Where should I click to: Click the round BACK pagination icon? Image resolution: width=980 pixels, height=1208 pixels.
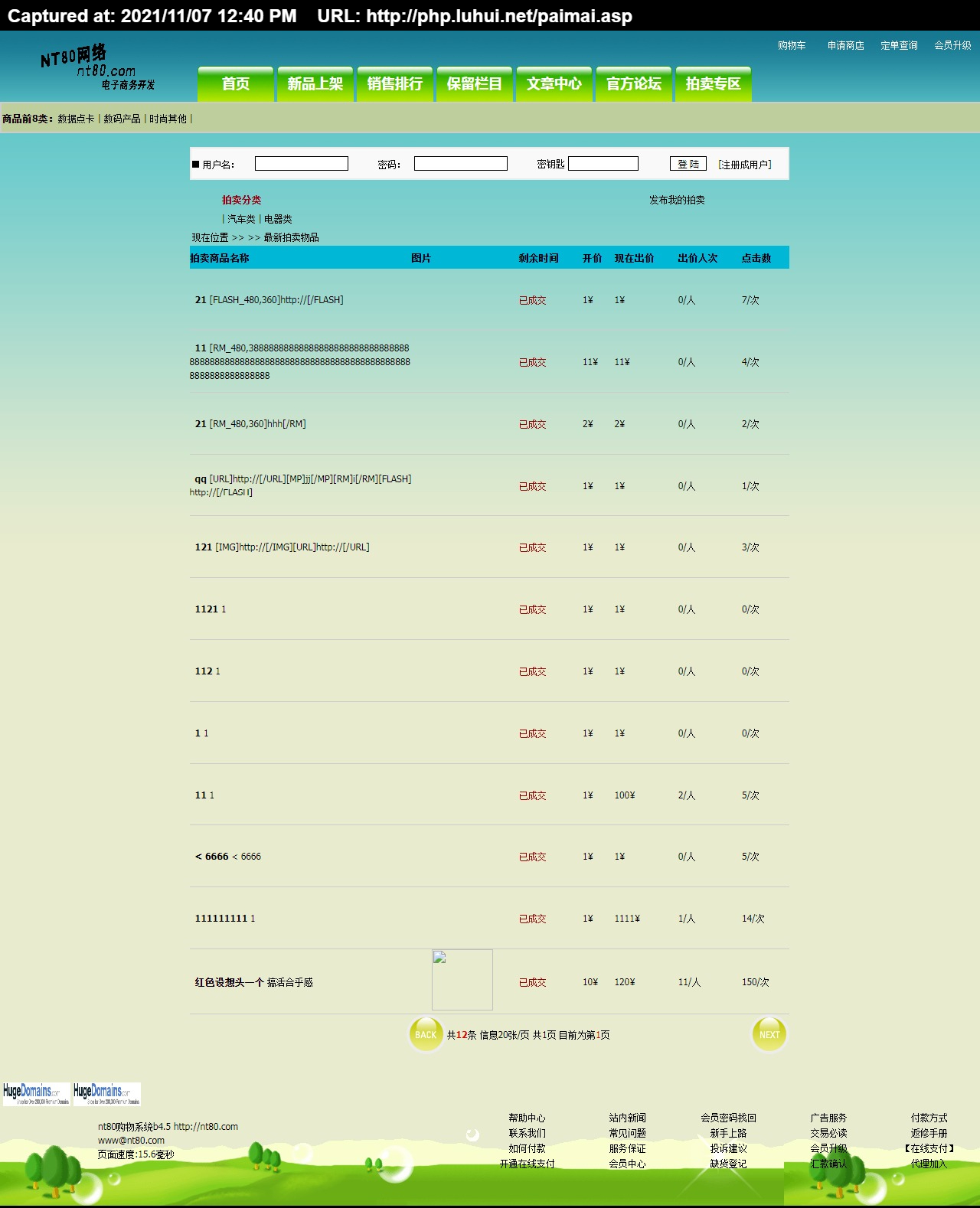point(426,1034)
